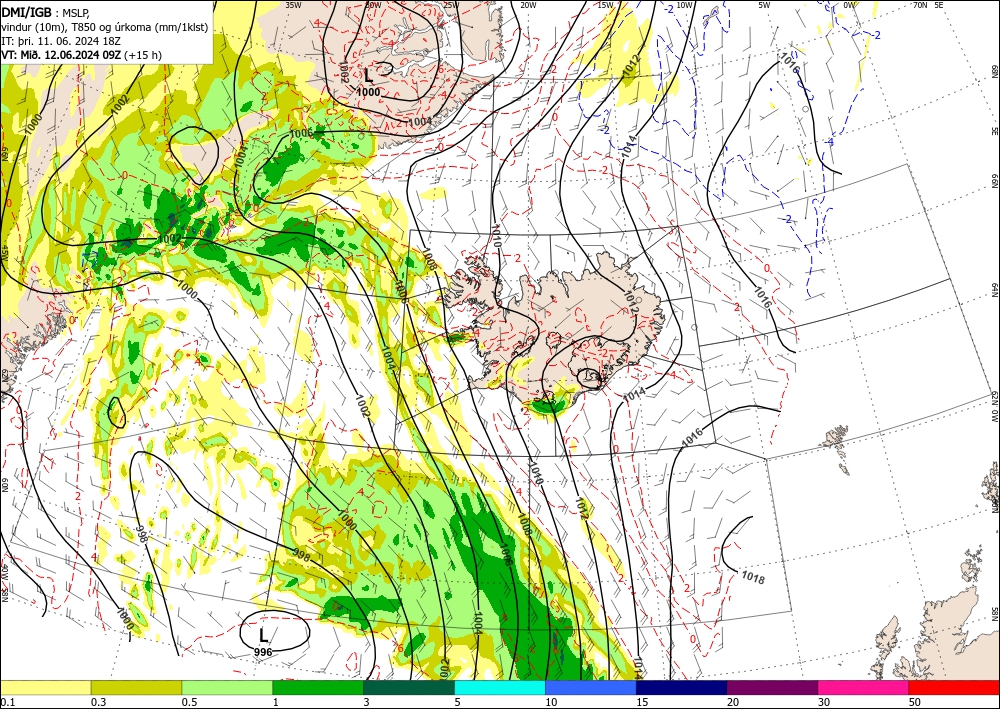Click the pink 30–50 mm legend swatch

pyautogui.click(x=864, y=687)
